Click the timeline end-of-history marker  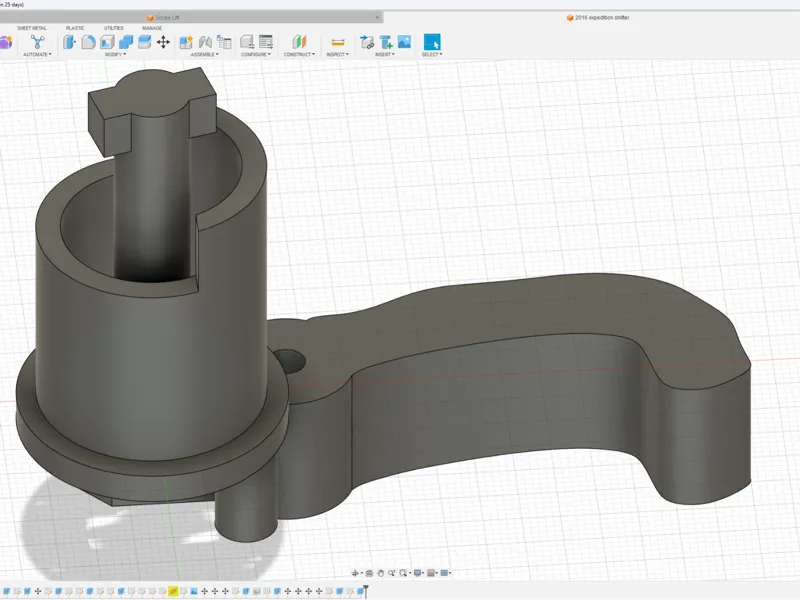coord(366,591)
